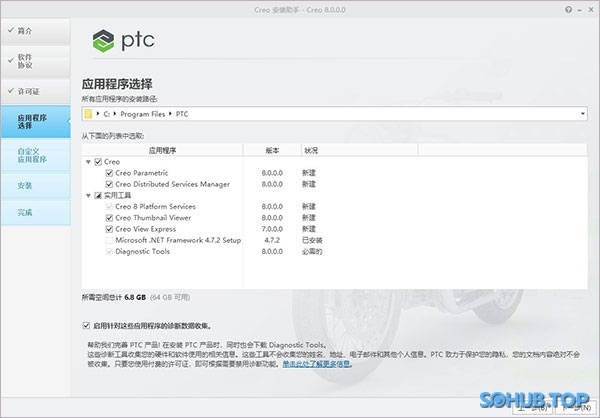Click the arrow before Program Files
Screen dimensions: 600x418
[x=115, y=114]
